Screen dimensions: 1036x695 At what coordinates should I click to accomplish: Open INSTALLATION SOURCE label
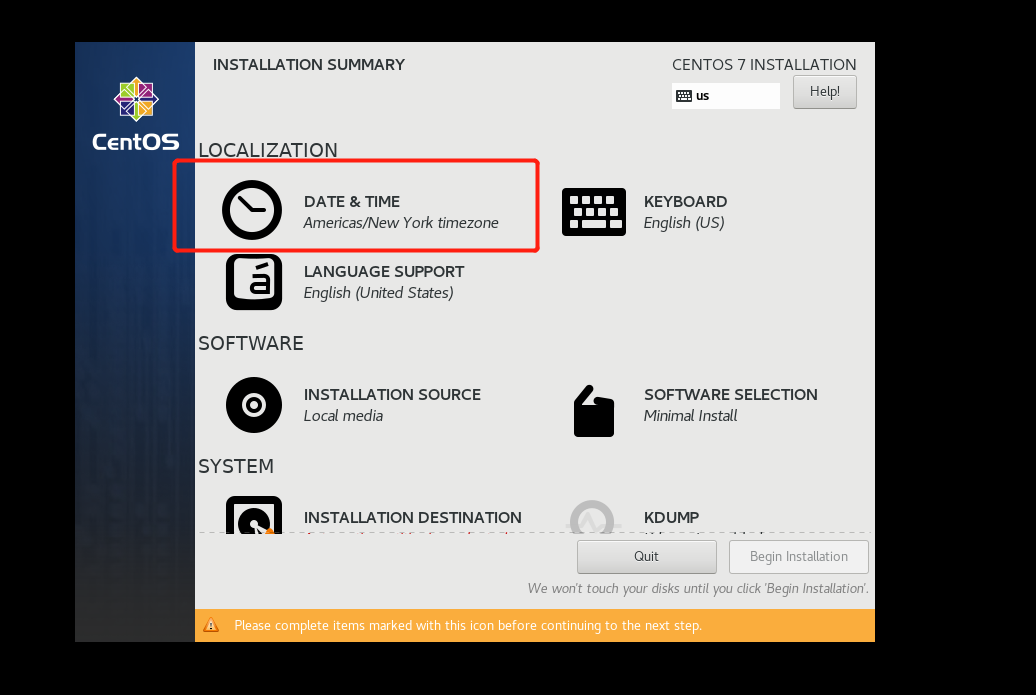(392, 394)
